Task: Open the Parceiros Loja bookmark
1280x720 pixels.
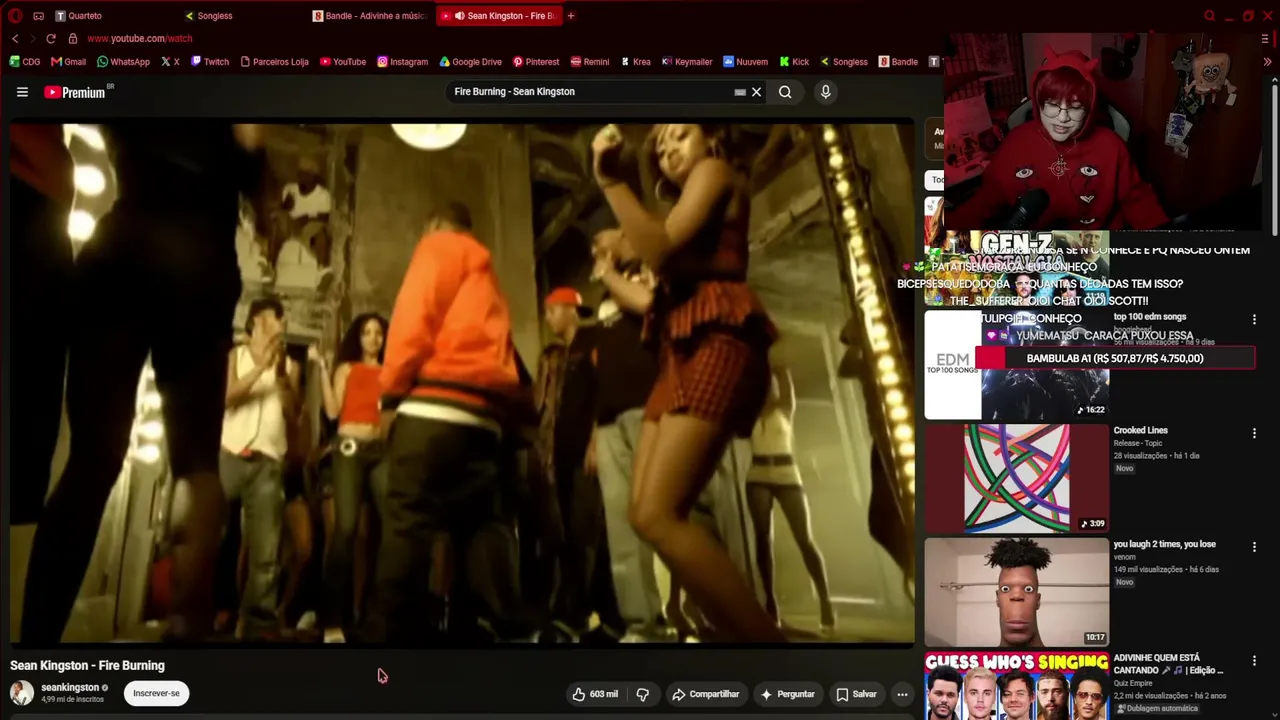Action: 274,62
